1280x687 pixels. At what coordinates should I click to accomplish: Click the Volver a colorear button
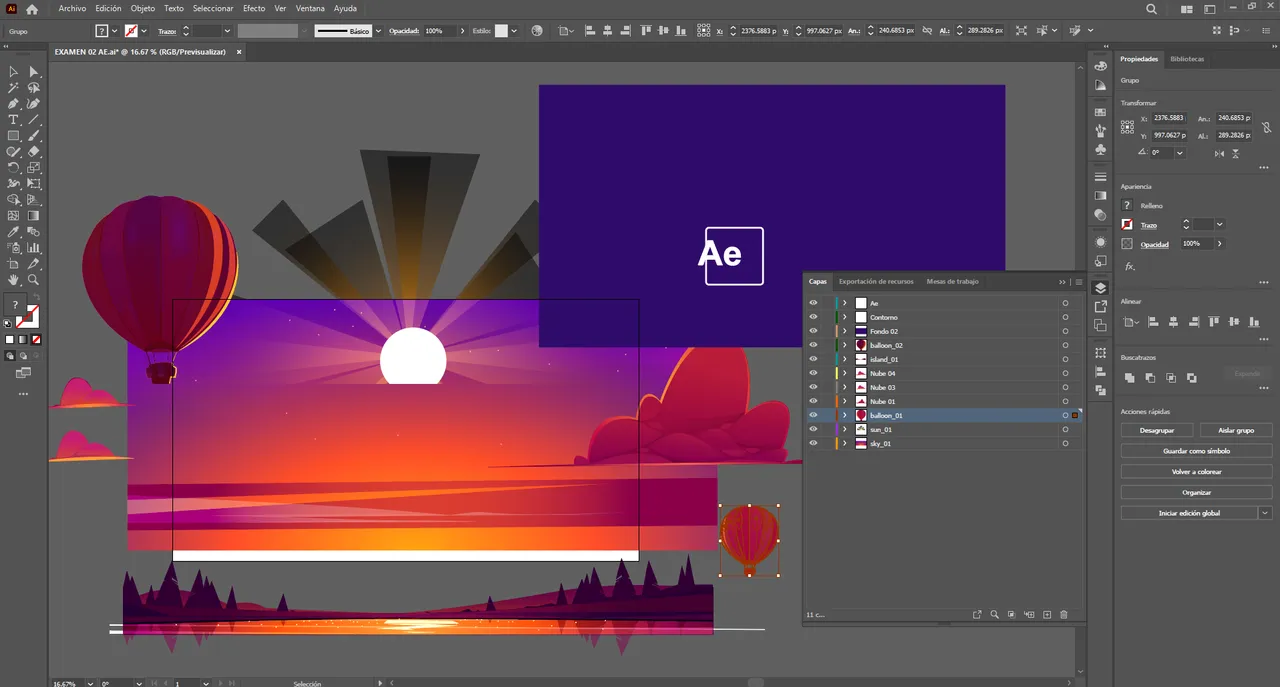(1196, 472)
